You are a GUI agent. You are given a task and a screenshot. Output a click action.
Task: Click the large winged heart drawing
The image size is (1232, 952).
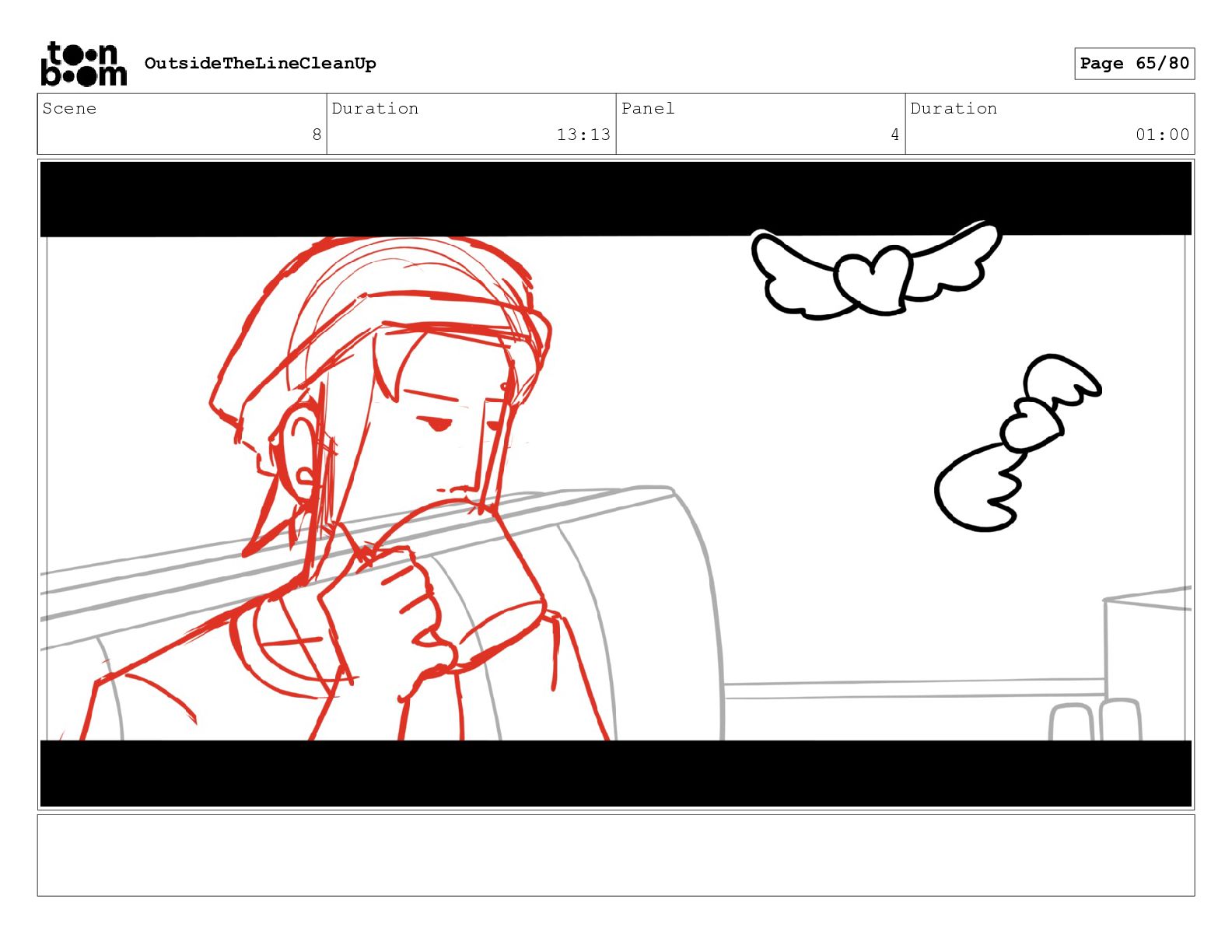click(875, 270)
